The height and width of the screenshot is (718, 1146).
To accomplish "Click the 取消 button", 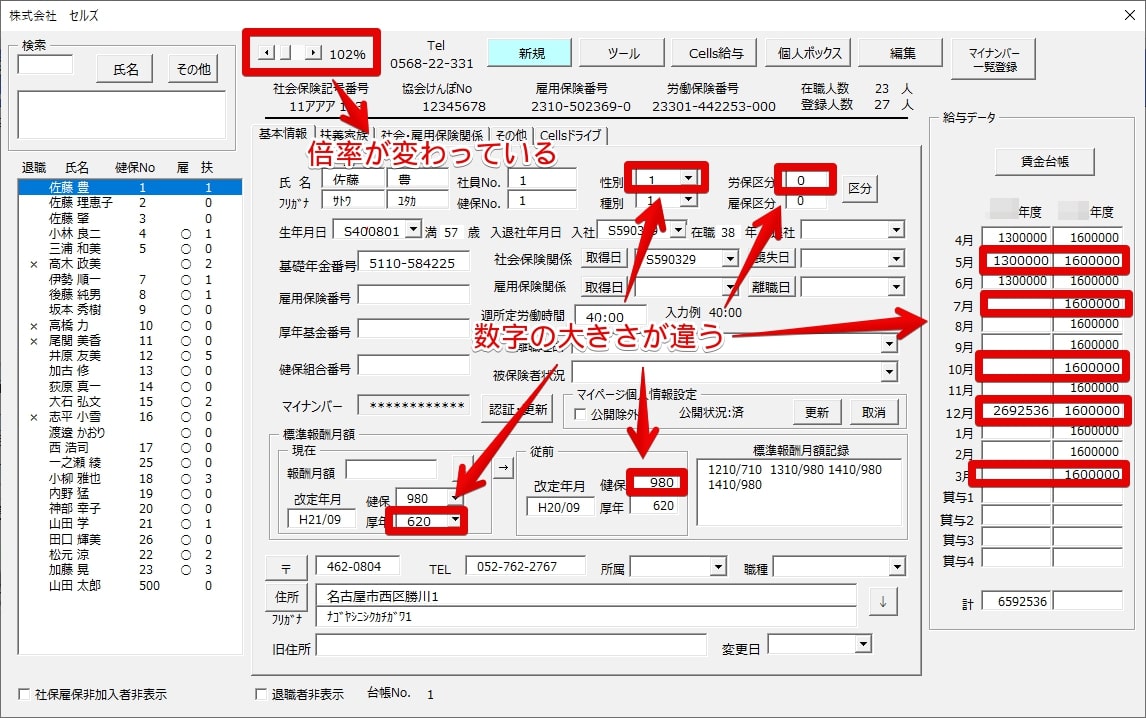I will [x=873, y=412].
